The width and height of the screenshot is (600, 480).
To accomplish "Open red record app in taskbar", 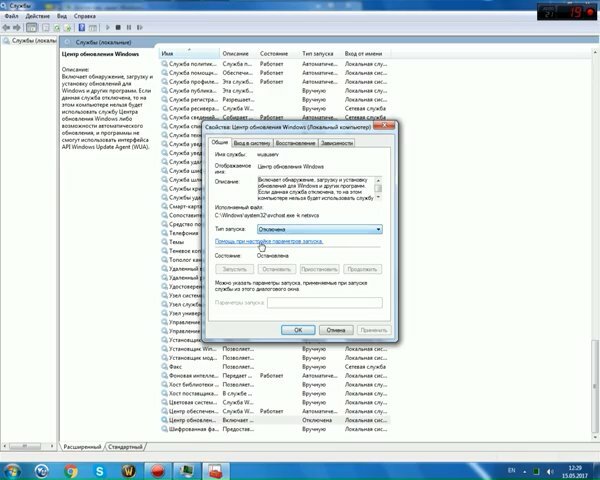I will tap(157, 471).
